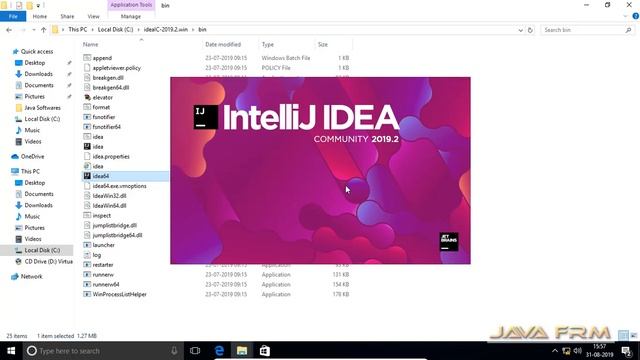The height and width of the screenshot is (360, 640).
Task: Click ideaIC-2019.2.win in the address path
Action: [166, 30]
